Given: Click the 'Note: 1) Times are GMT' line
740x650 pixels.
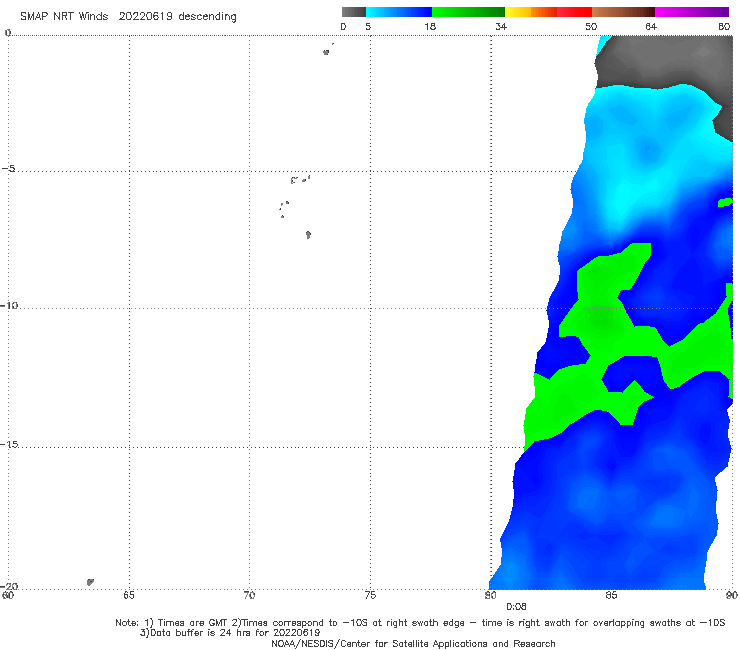Looking at the screenshot, I should click(420, 623).
